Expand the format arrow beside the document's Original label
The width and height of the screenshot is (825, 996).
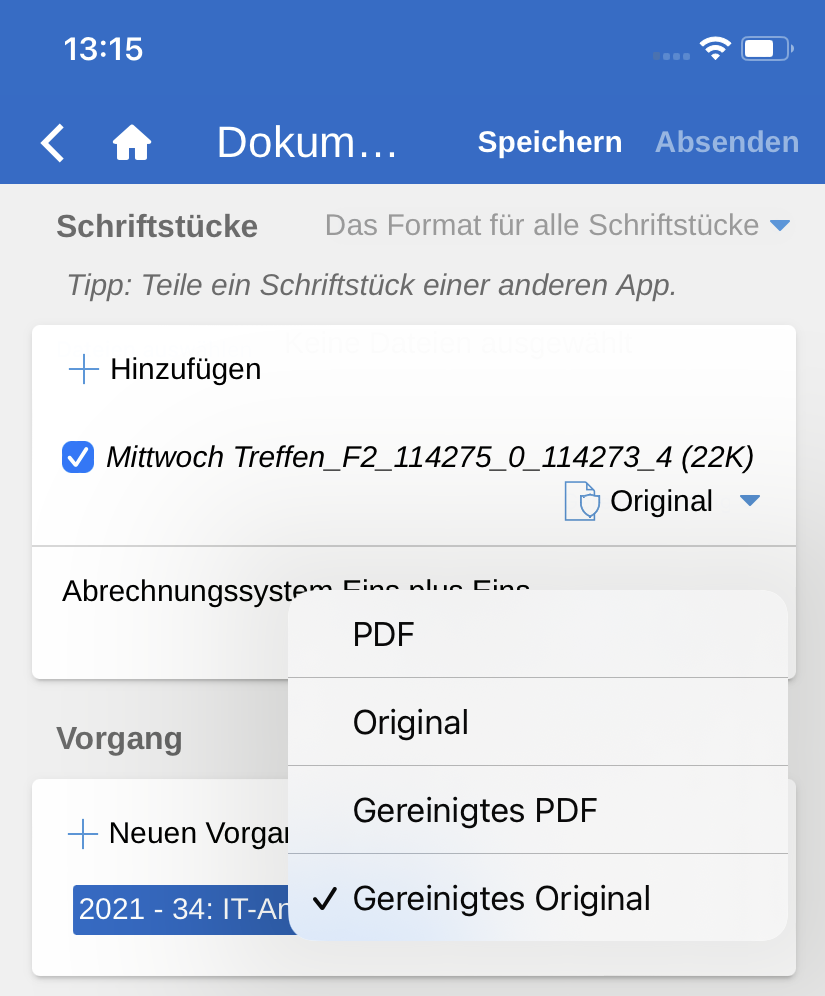point(749,501)
